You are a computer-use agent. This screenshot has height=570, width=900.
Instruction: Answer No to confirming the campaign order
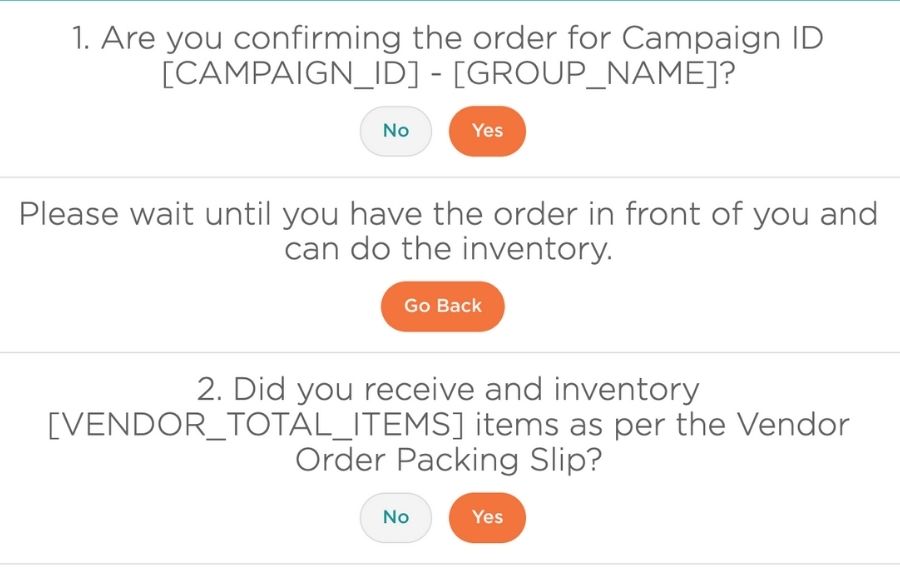click(x=396, y=131)
